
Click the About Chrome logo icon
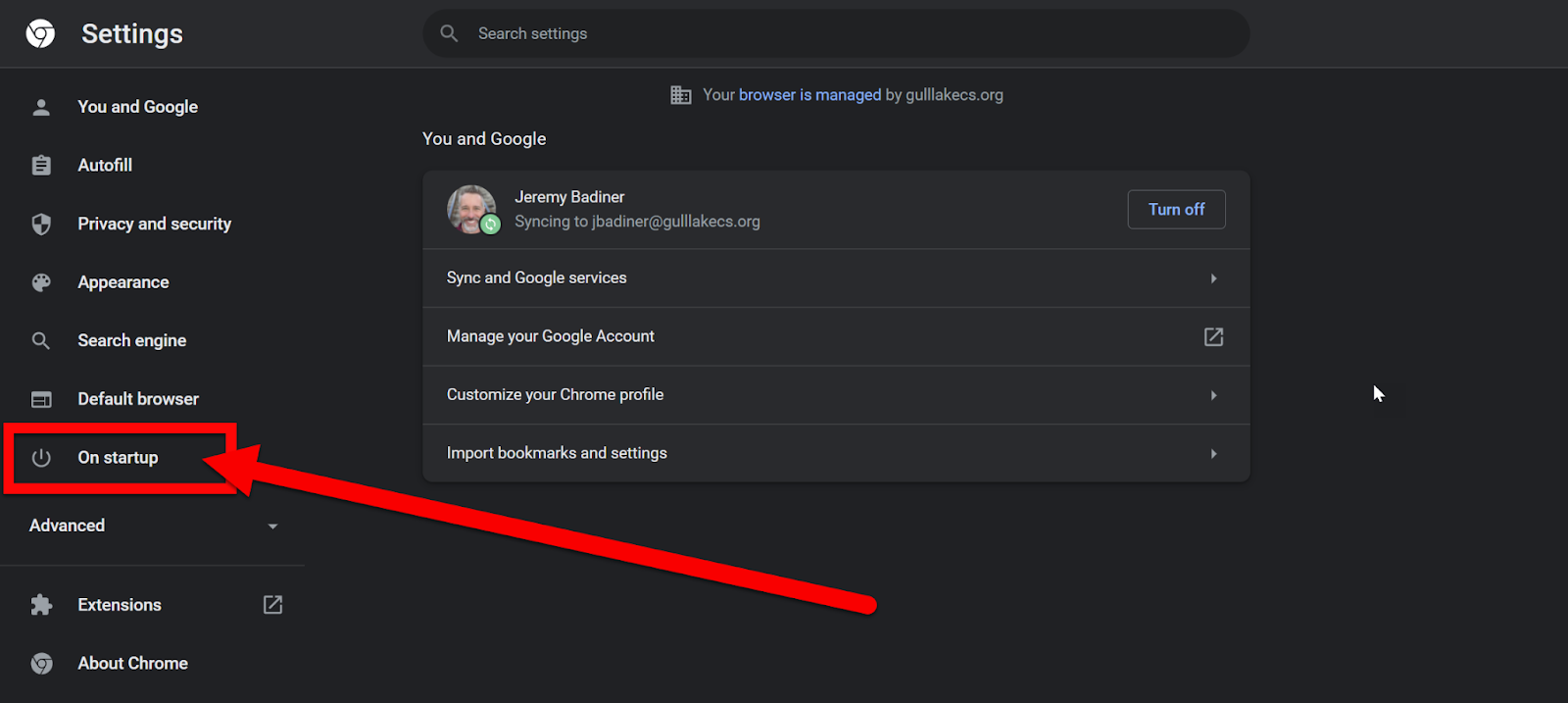[x=41, y=664]
